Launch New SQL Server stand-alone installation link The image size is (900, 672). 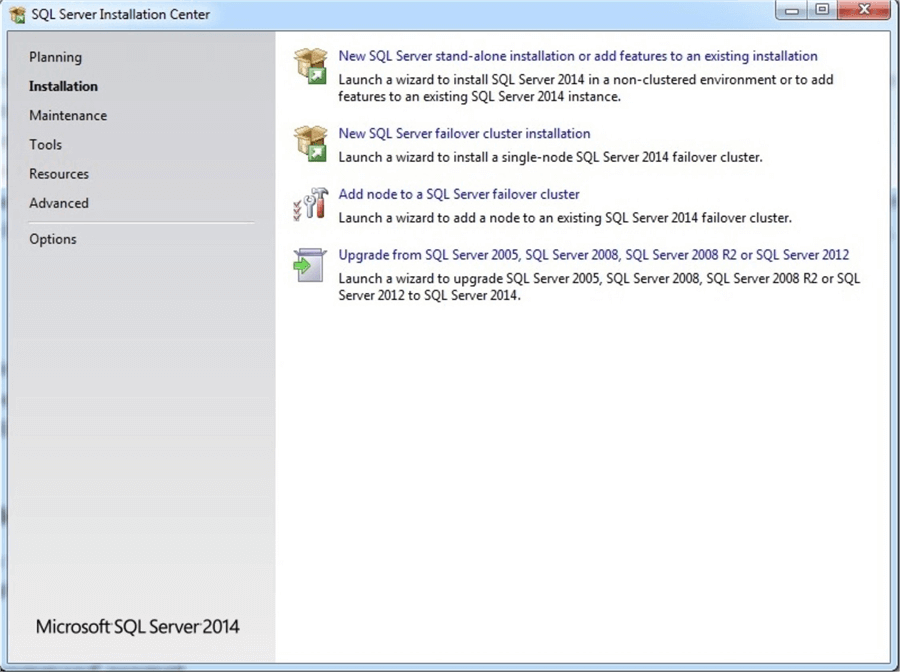click(x=578, y=56)
